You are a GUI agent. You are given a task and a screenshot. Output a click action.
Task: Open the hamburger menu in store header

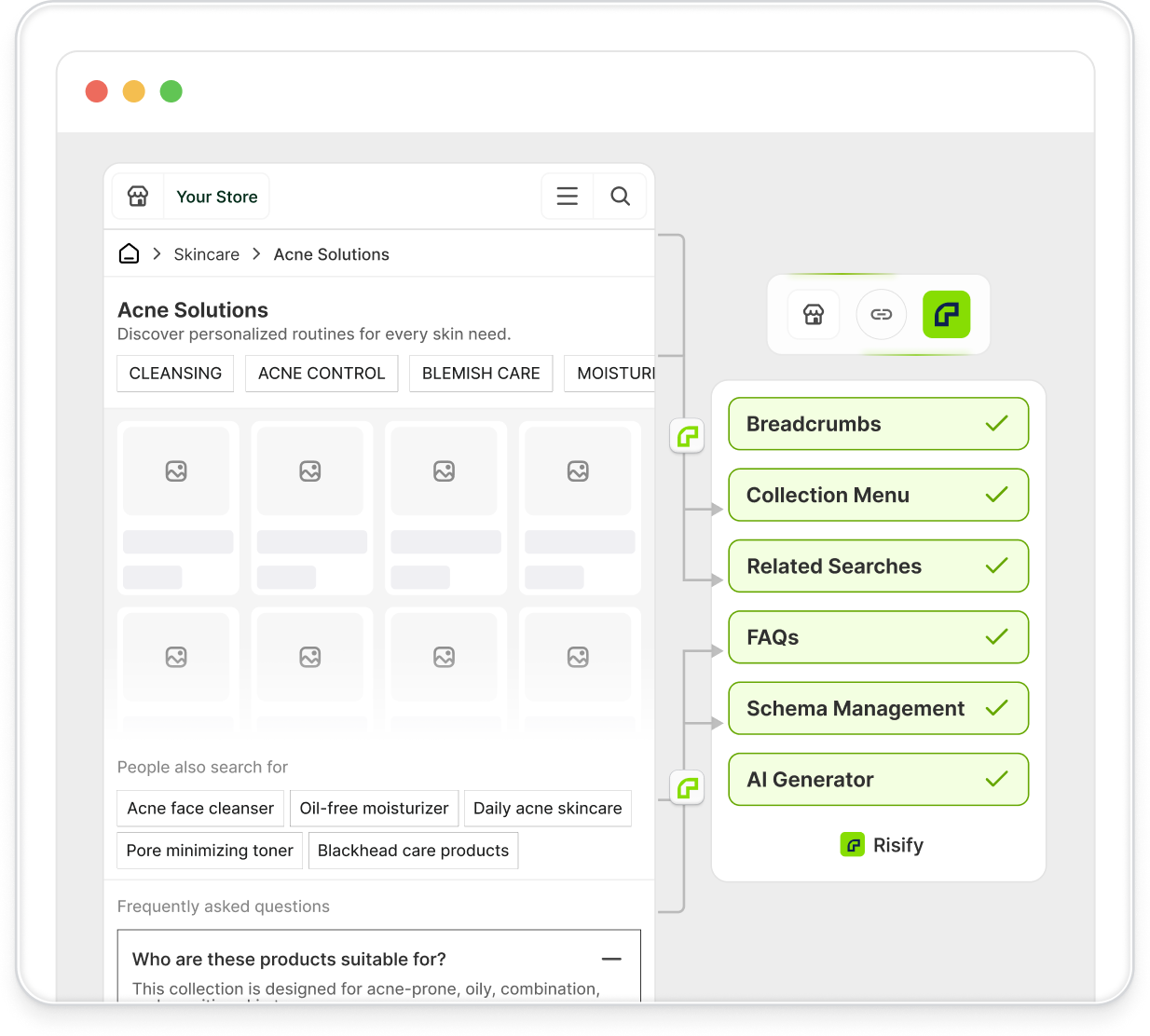point(567,197)
